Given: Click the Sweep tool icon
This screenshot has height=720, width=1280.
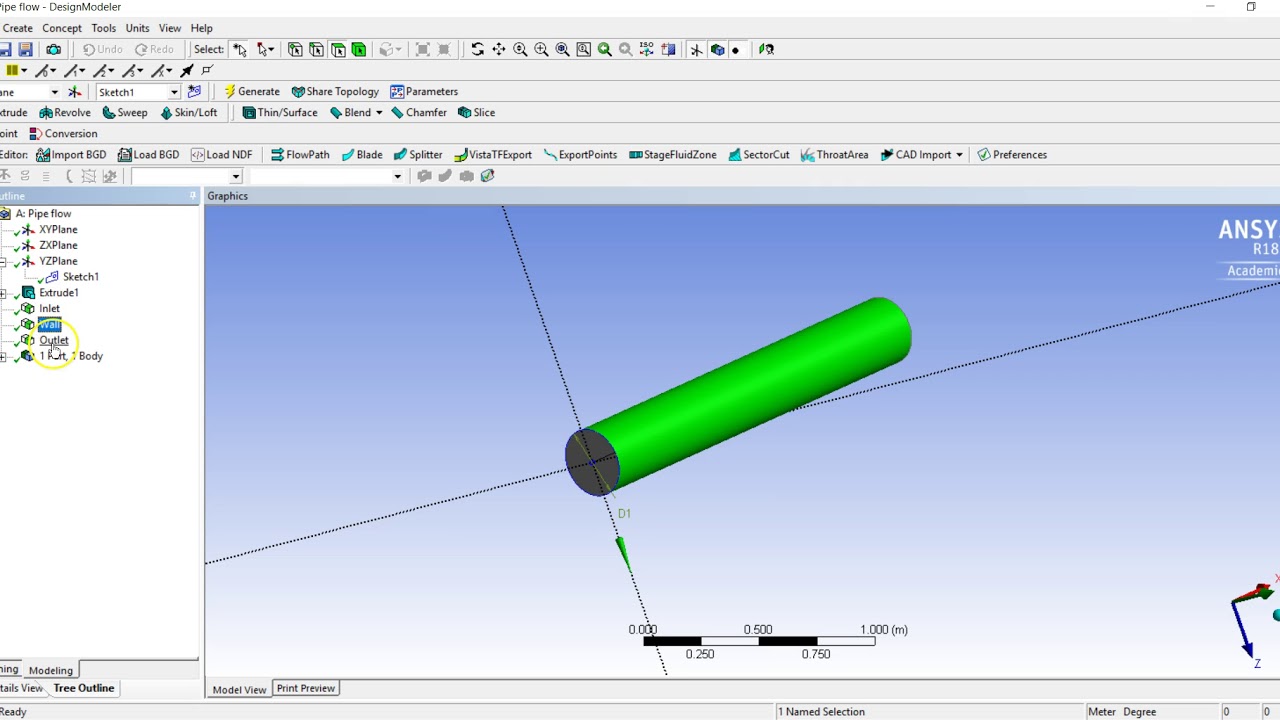Looking at the screenshot, I should coord(109,113).
